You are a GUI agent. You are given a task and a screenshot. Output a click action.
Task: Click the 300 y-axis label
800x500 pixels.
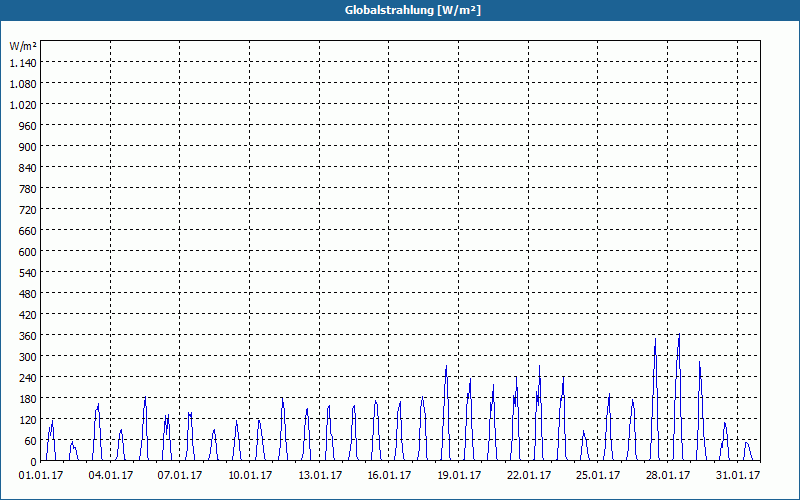pos(28,357)
